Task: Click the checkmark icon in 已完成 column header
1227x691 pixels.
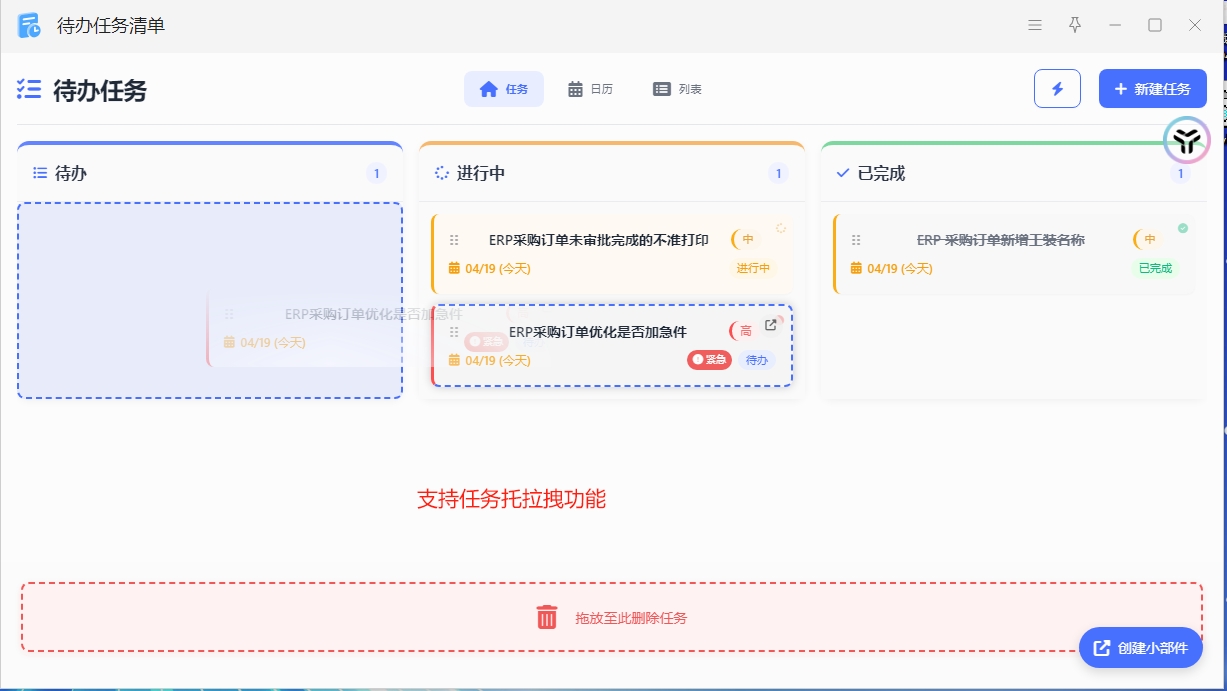Action: [x=842, y=173]
